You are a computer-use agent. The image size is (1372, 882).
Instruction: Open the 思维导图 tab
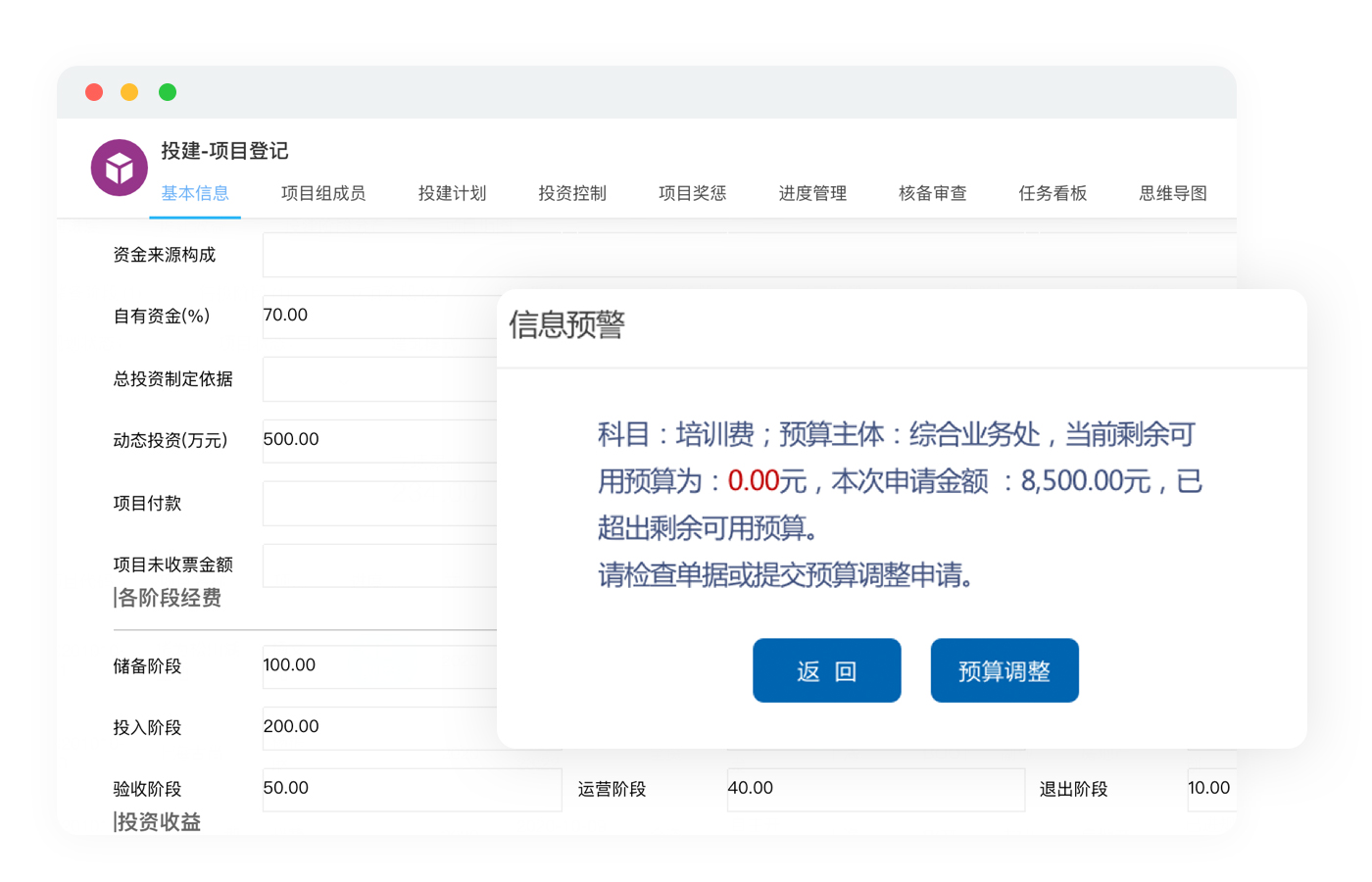[x=1173, y=193]
